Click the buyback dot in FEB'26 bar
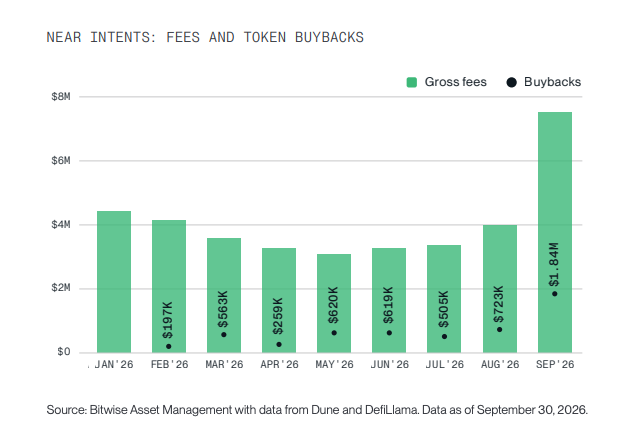Screen dimensions: 634x445 pos(169,346)
